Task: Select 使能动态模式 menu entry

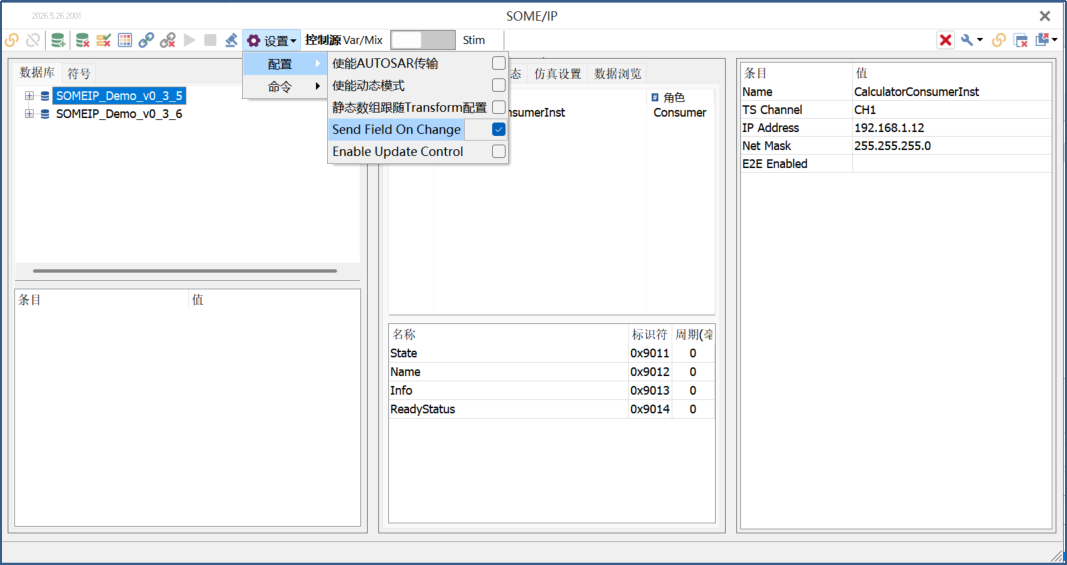Action: (368, 86)
